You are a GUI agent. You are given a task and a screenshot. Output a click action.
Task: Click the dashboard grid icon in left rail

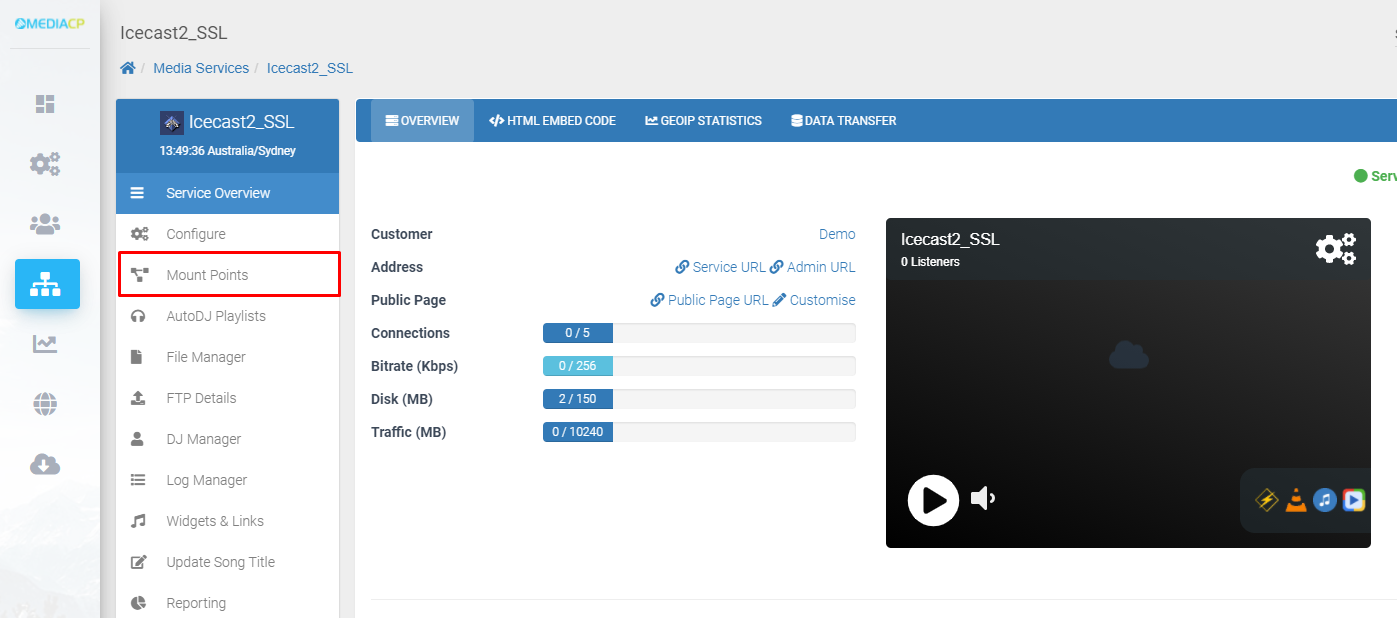(45, 104)
